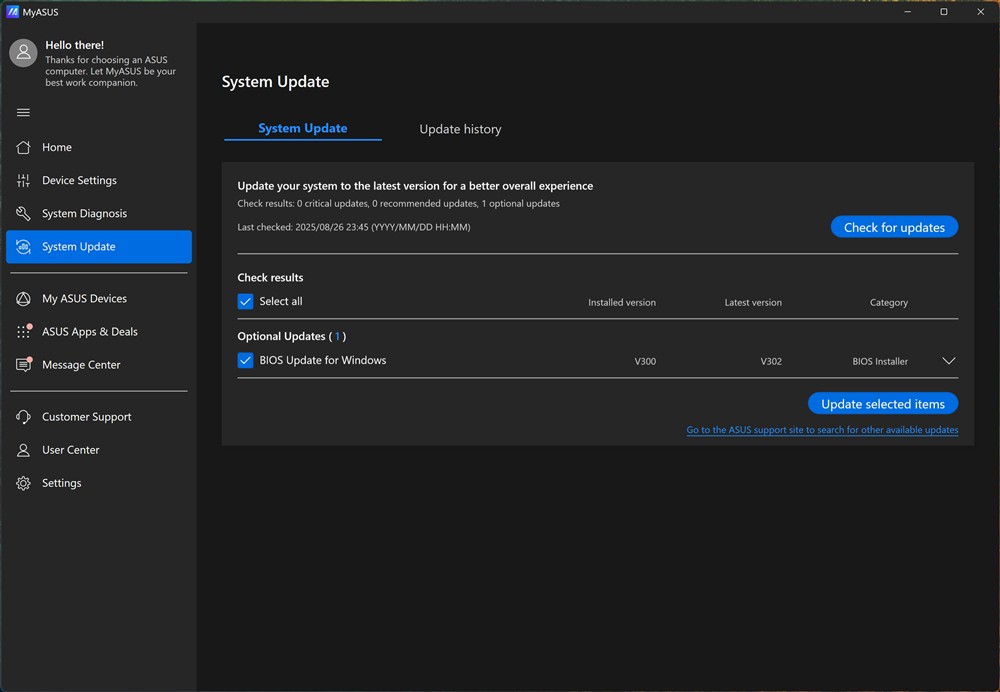This screenshot has width=1000, height=692.
Task: Uncheck BIOS Update for Windows checkbox
Action: click(x=245, y=360)
